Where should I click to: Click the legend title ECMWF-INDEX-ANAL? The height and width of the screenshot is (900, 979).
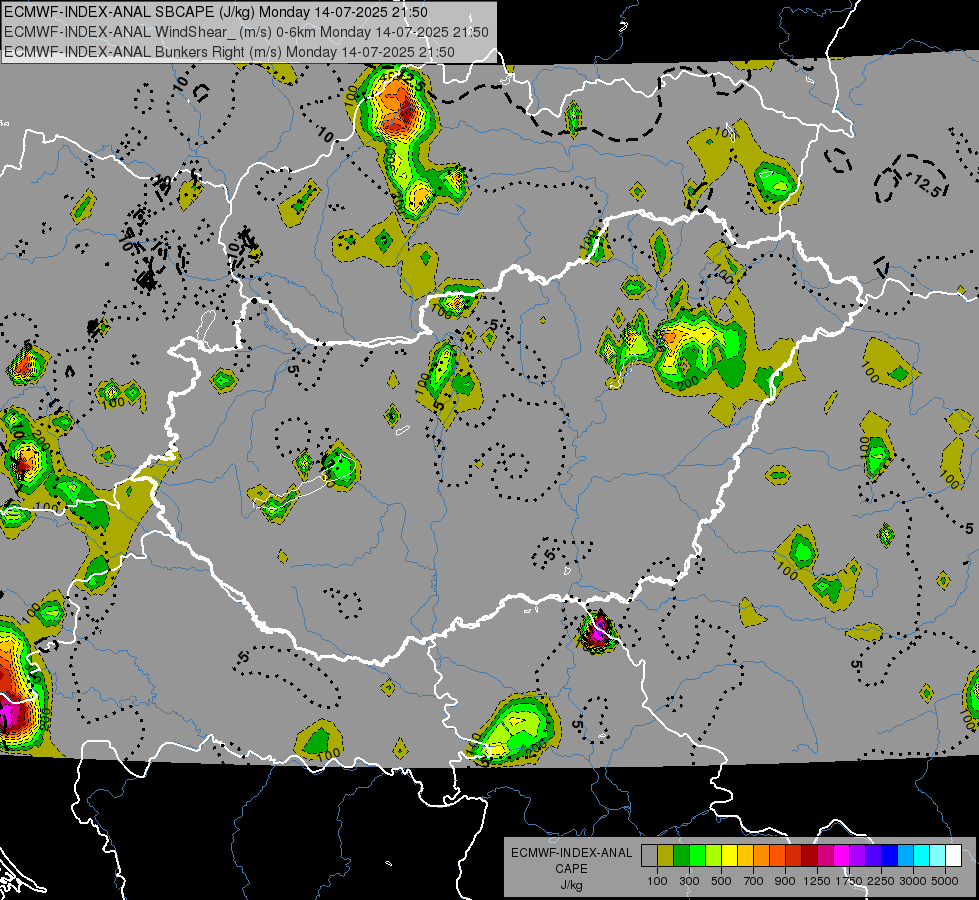571,853
